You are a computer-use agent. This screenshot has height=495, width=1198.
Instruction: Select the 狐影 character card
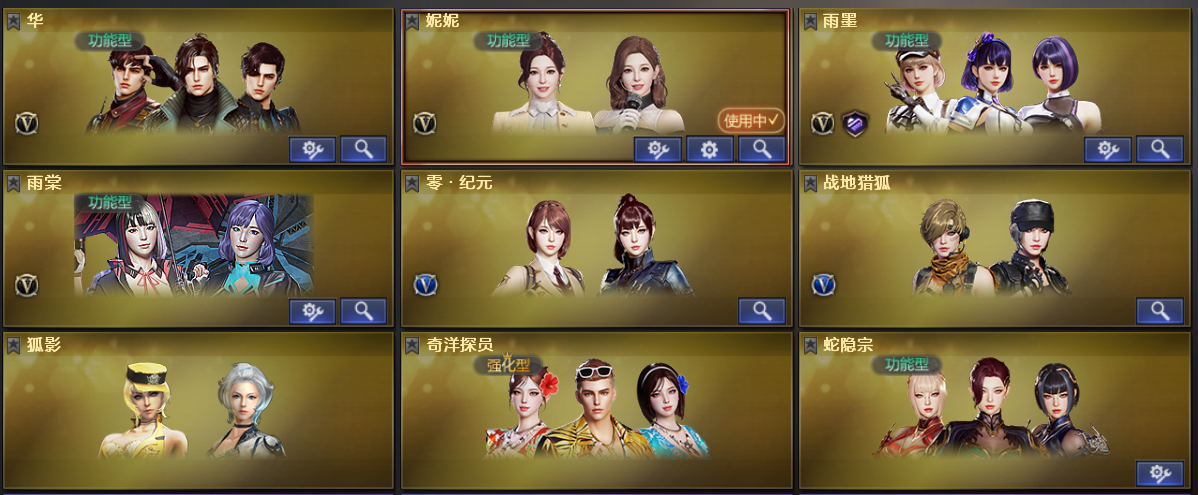(x=199, y=409)
